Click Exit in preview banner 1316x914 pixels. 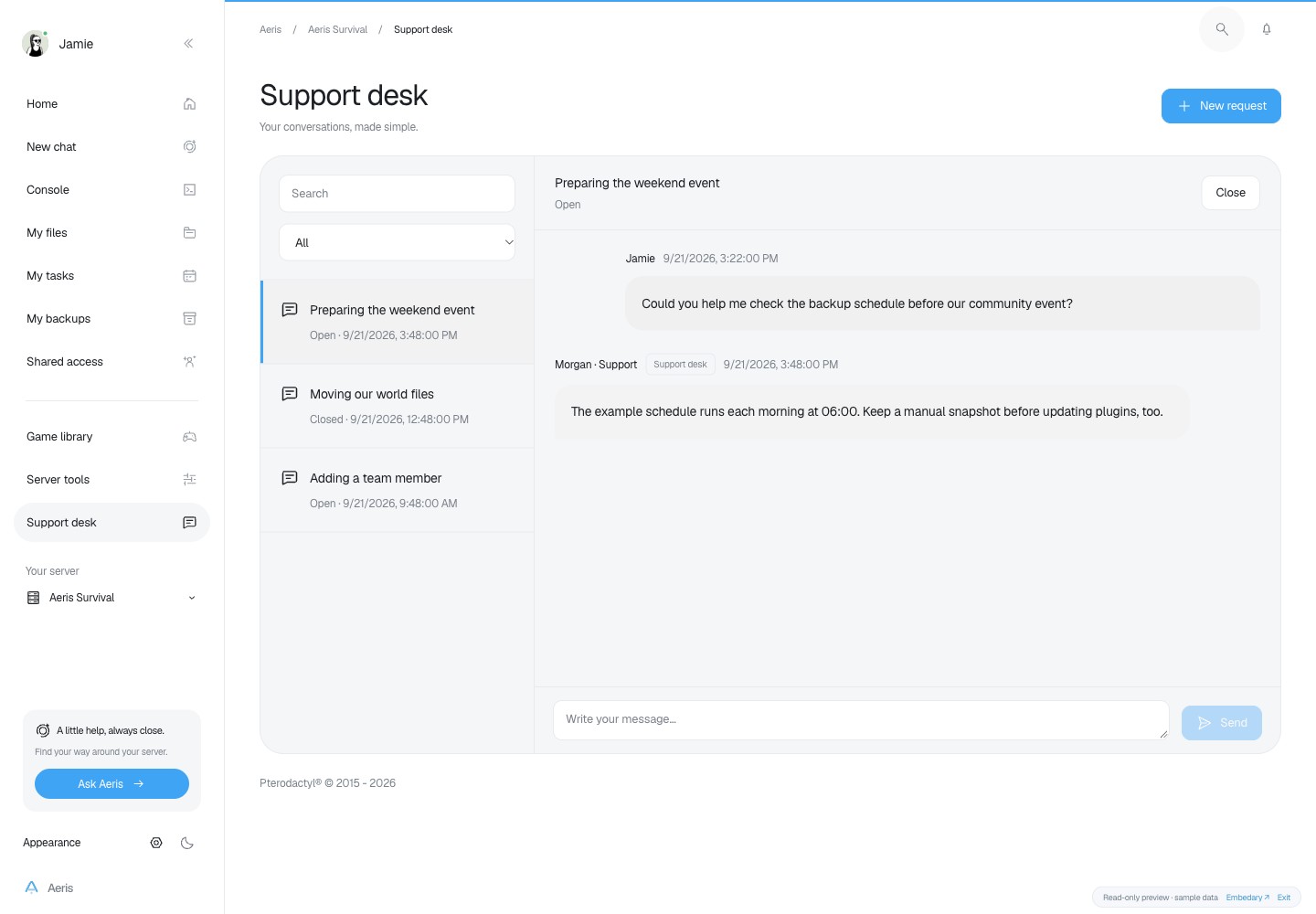(x=1284, y=898)
